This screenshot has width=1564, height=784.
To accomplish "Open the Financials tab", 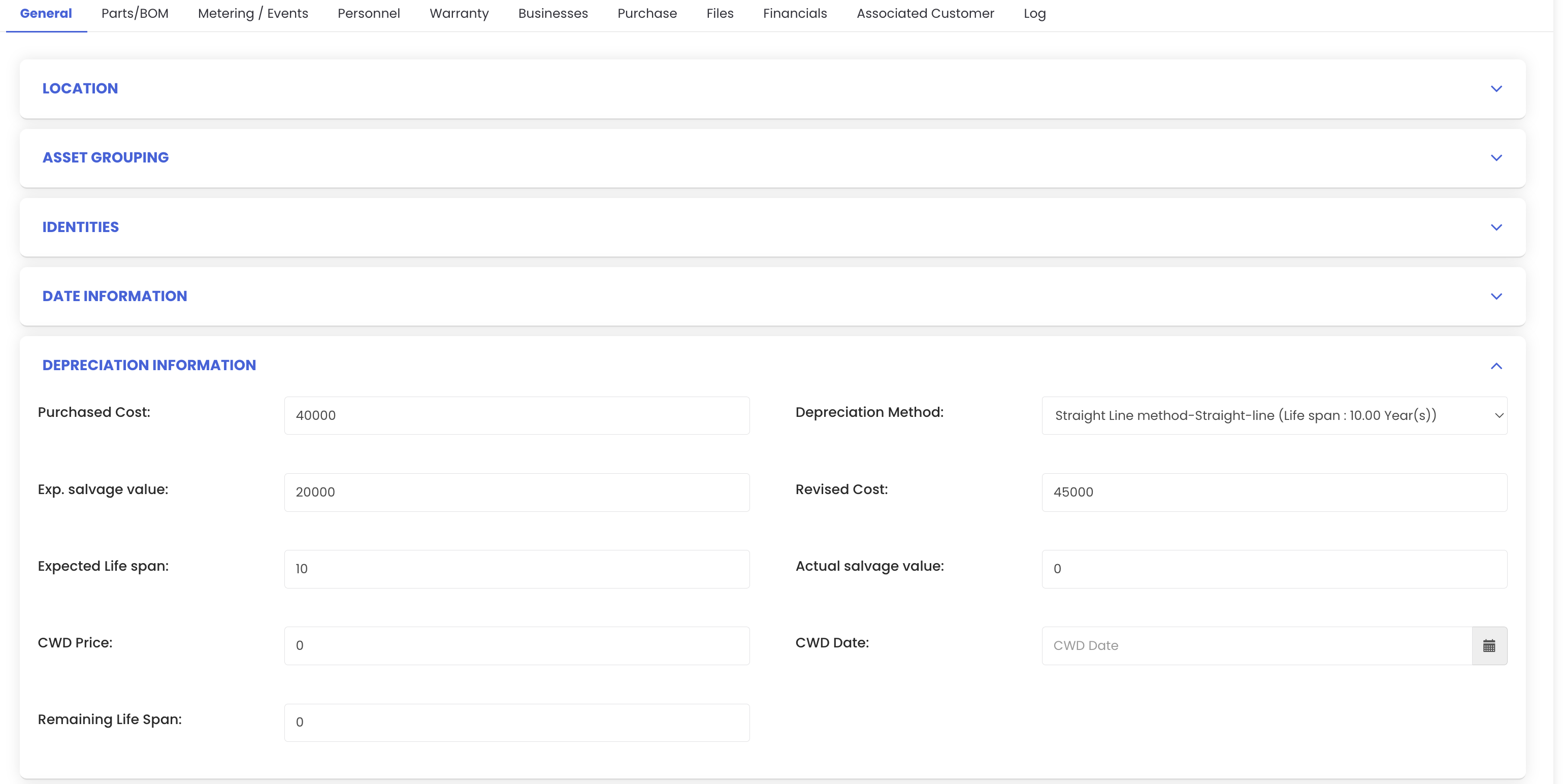I will [795, 13].
